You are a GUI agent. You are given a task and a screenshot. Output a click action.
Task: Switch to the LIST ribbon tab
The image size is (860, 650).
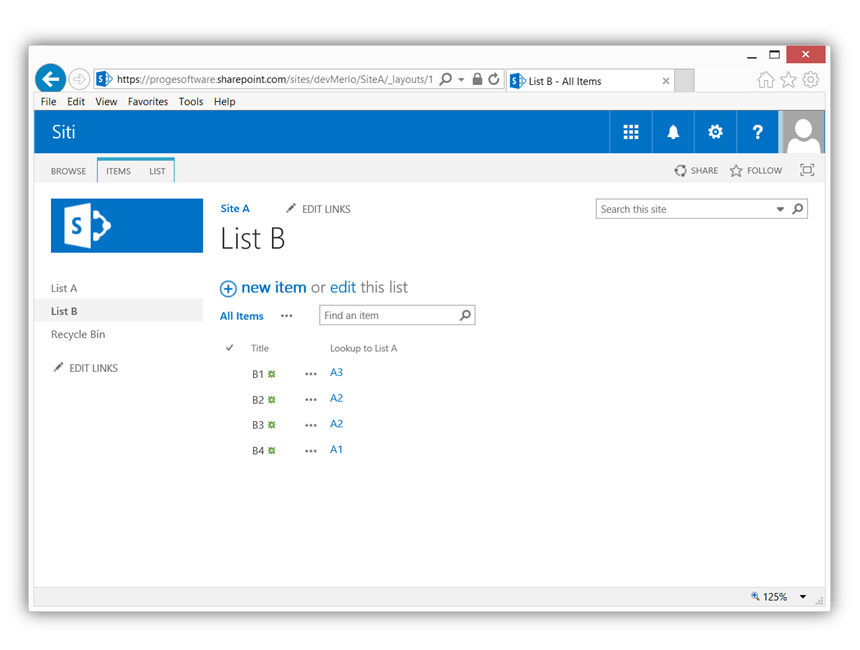[157, 170]
